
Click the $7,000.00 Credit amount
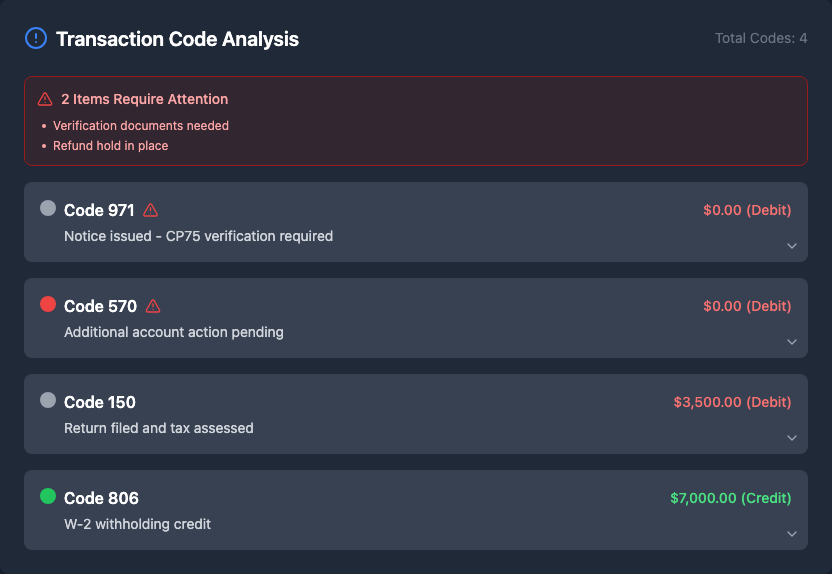pos(730,498)
